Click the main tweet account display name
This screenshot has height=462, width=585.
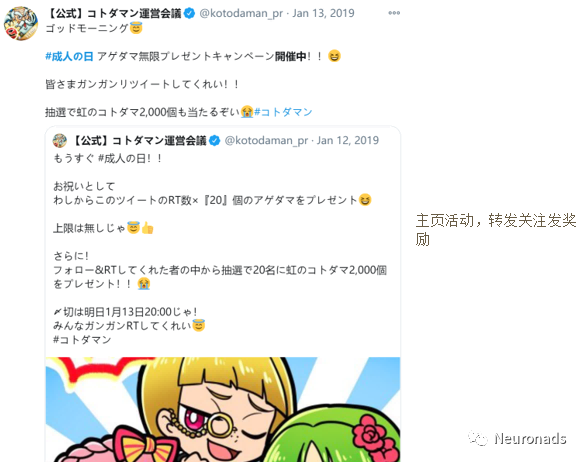pyautogui.click(x=114, y=13)
